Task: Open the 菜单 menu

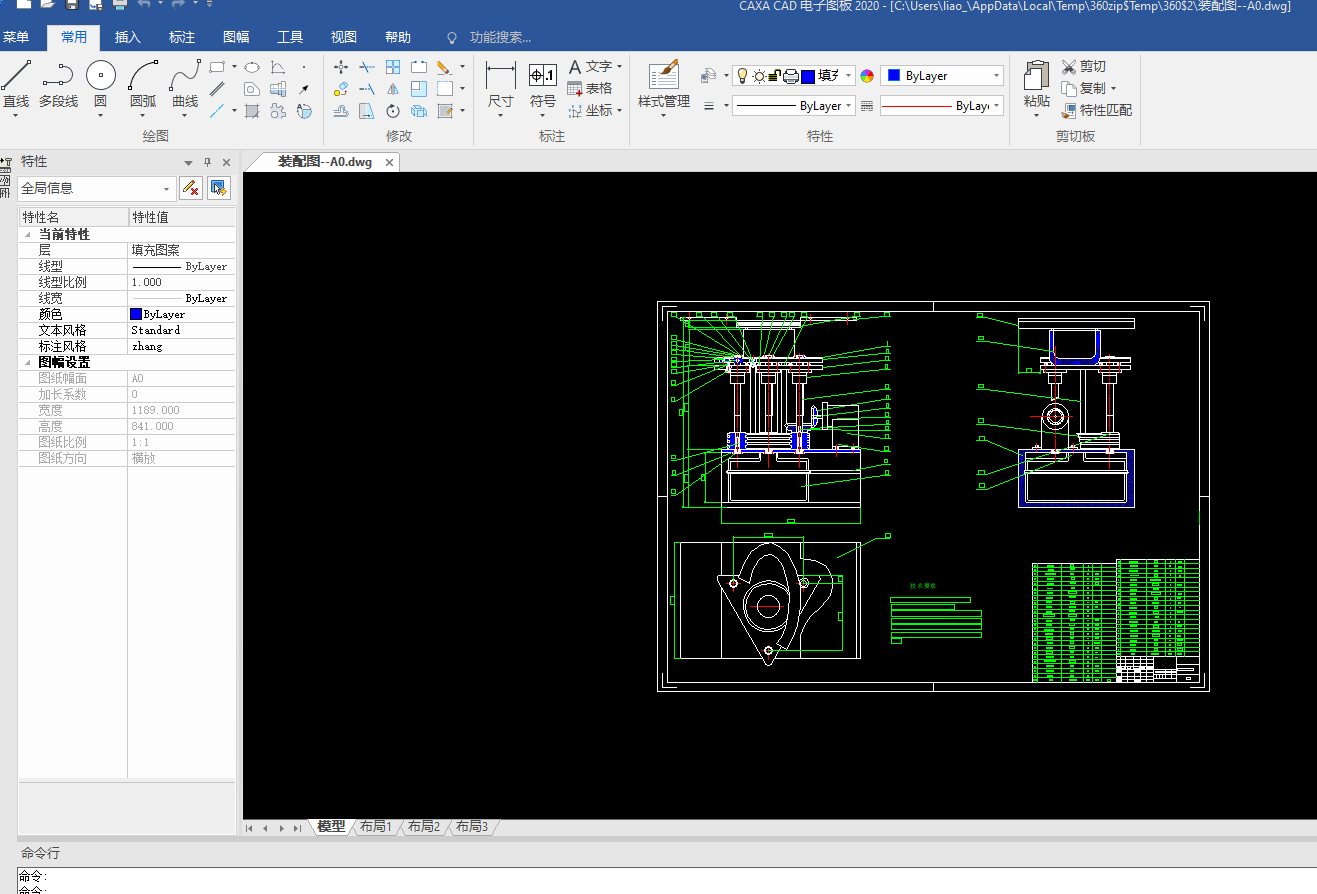Action: click(x=16, y=38)
